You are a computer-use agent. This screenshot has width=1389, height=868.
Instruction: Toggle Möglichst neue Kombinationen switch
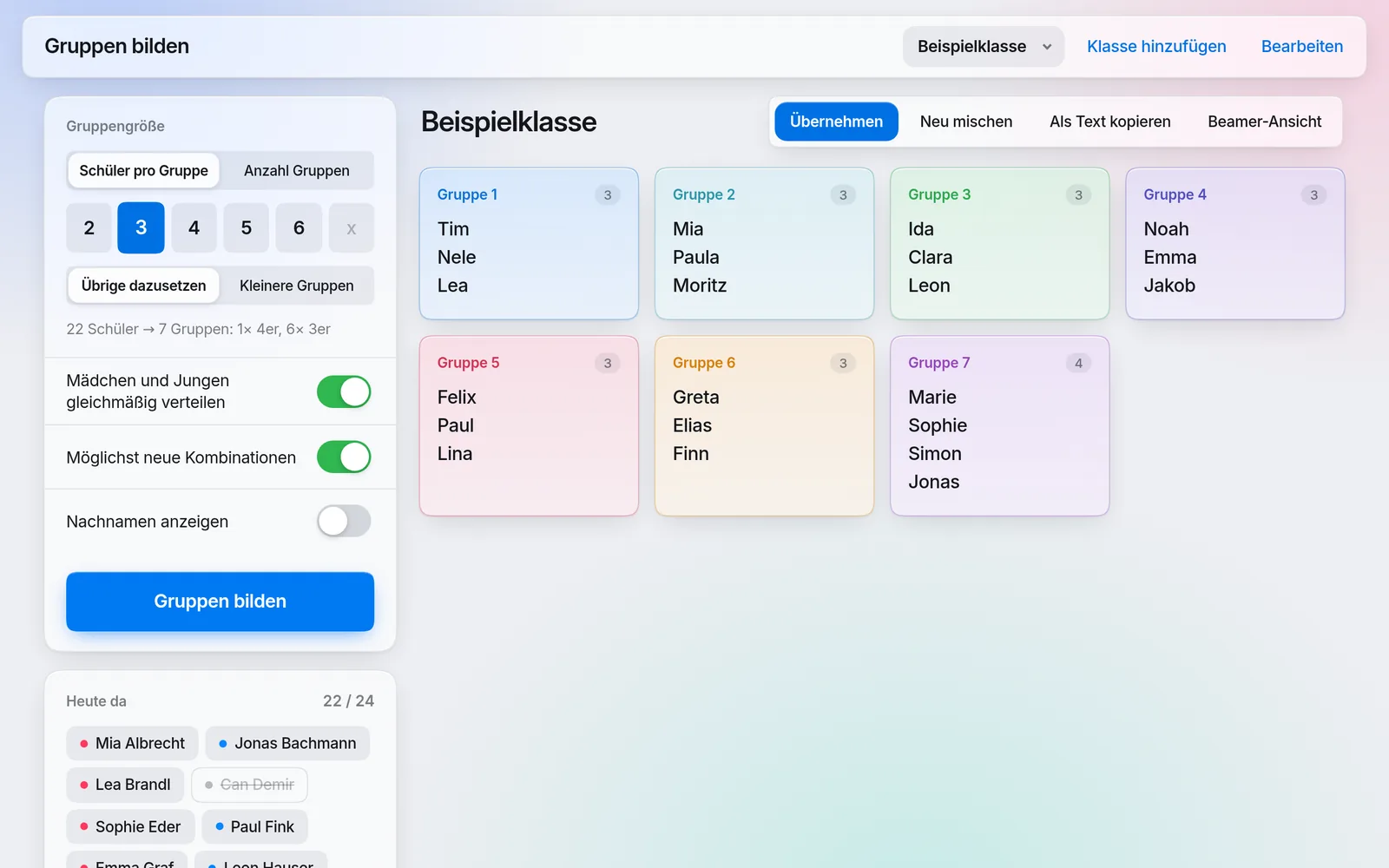pyautogui.click(x=344, y=457)
